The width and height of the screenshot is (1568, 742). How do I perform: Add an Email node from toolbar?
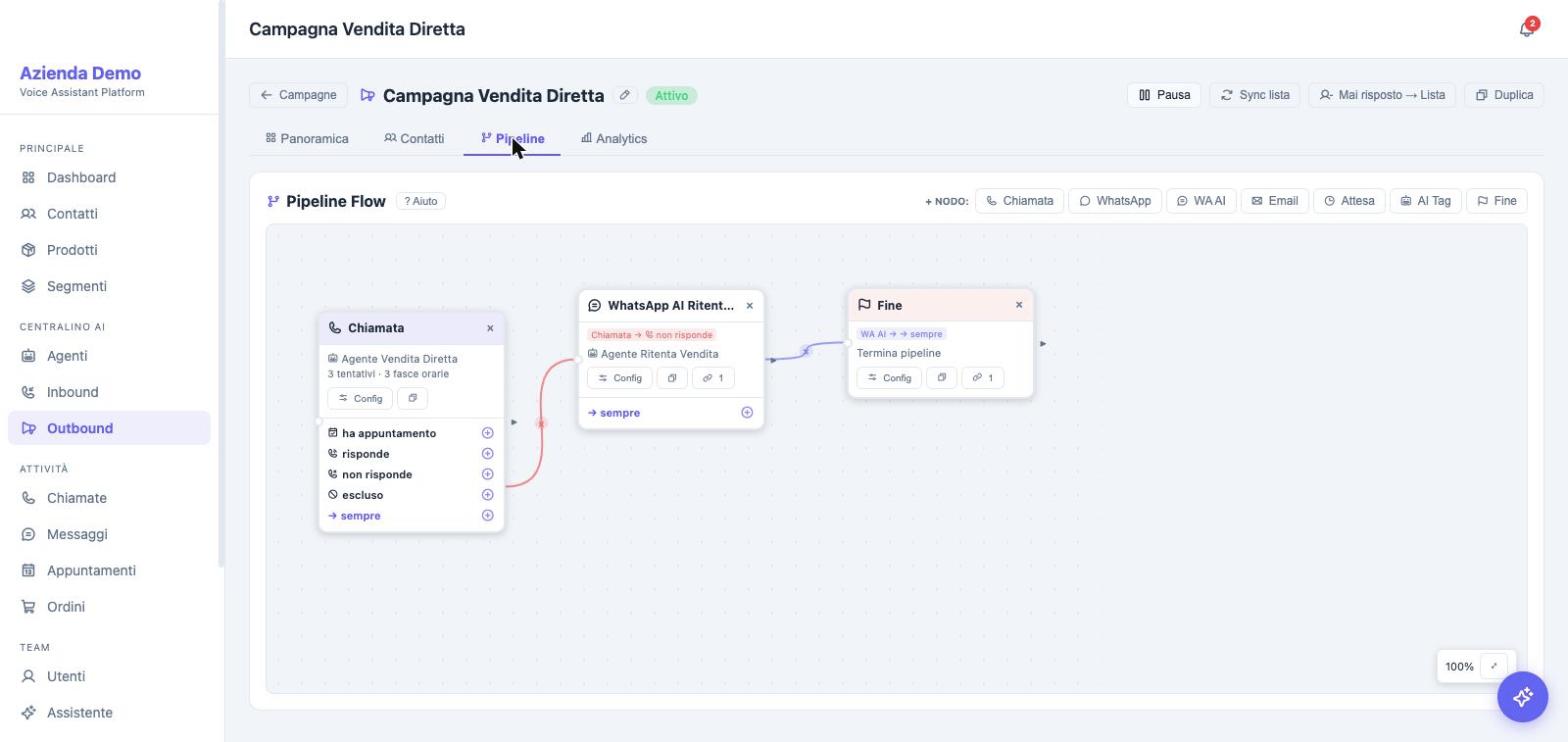pos(1275,201)
